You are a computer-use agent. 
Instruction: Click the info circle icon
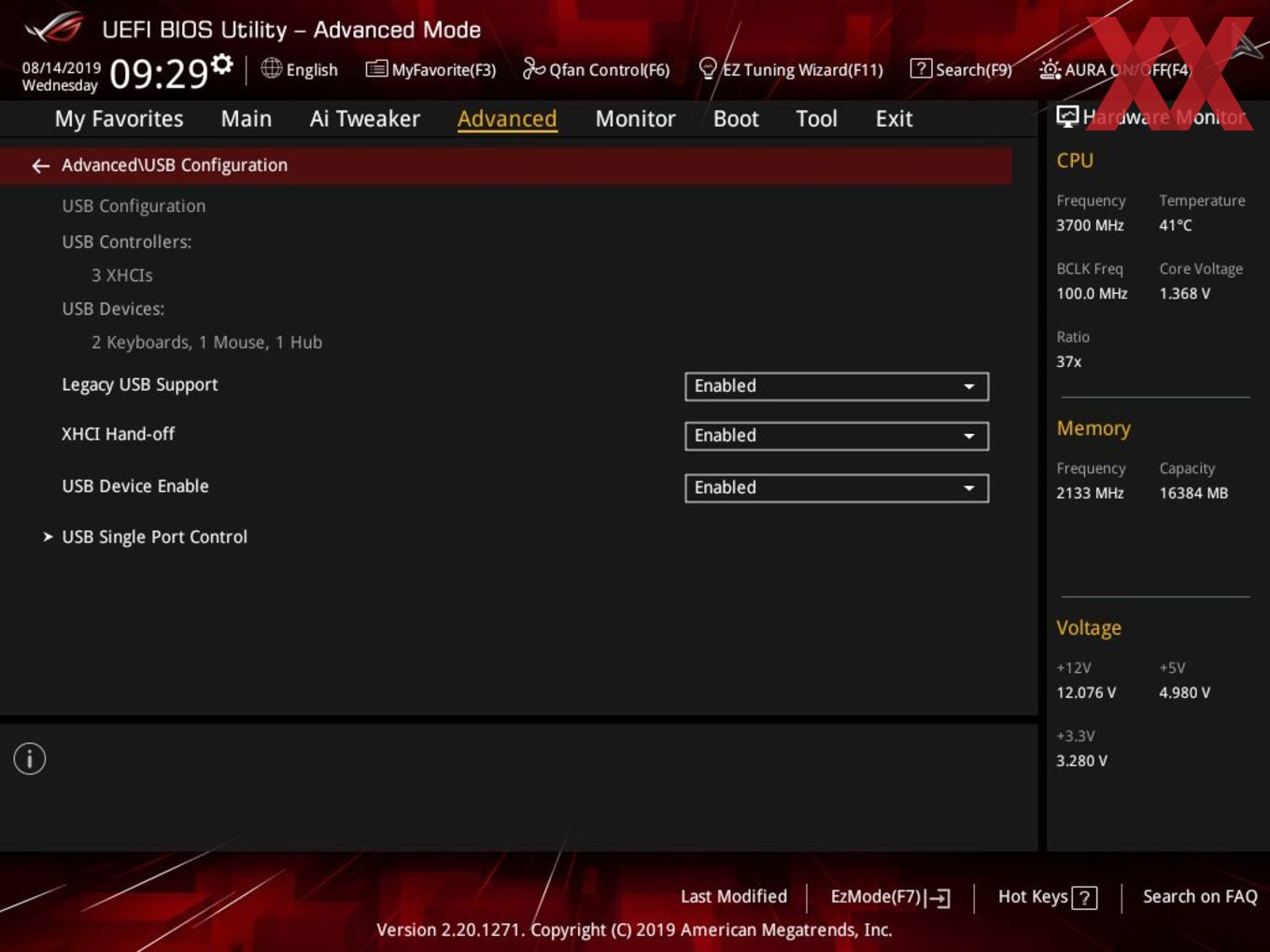pos(30,759)
